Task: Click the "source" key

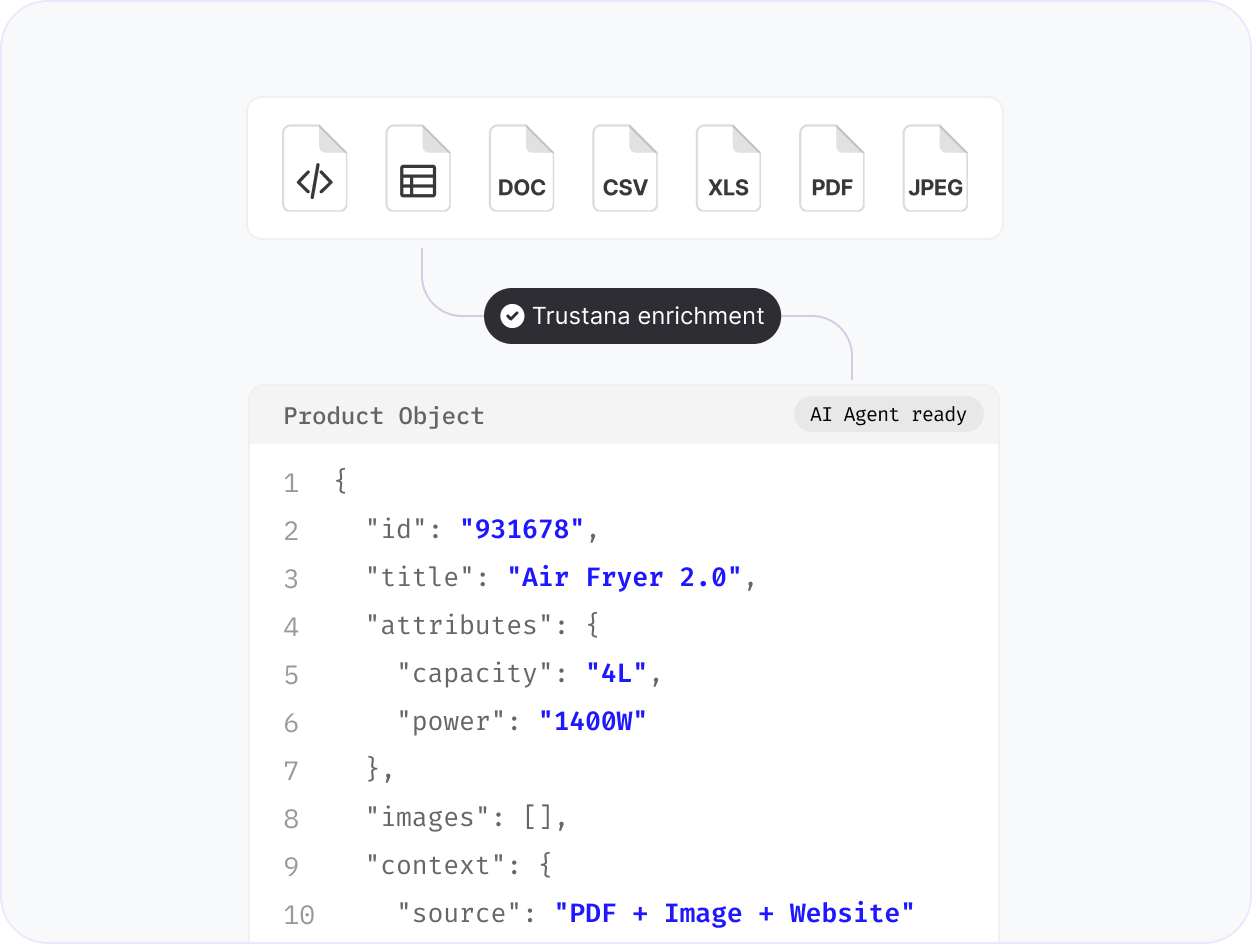Action: [461, 913]
